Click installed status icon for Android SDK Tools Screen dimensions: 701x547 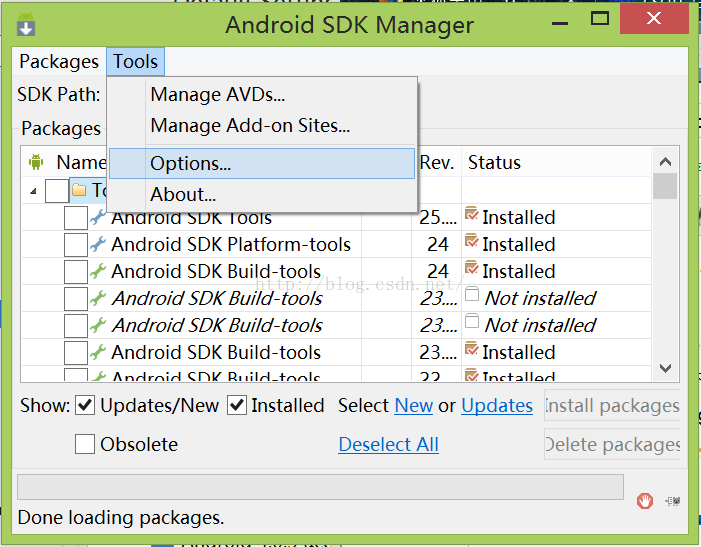point(472,214)
